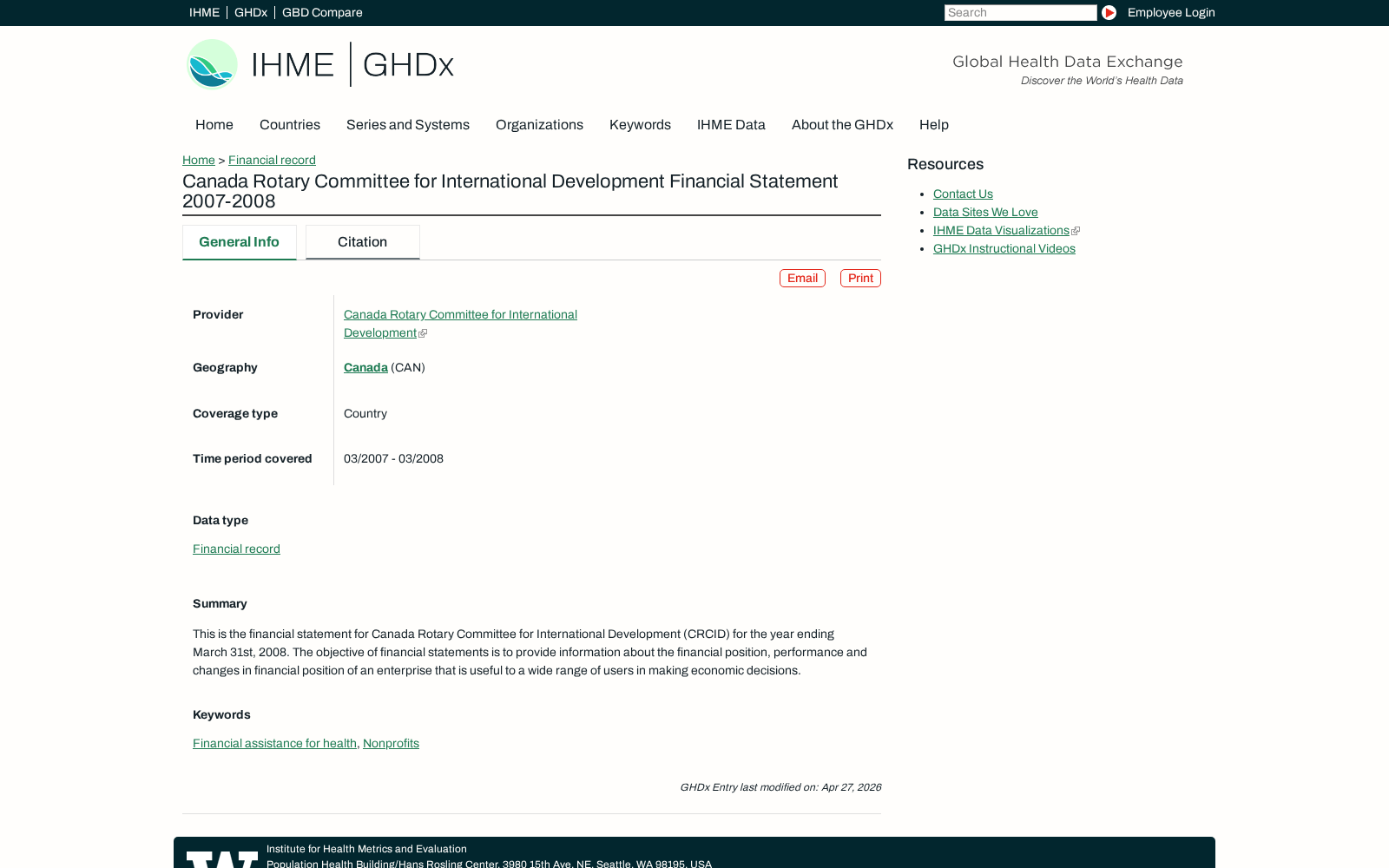
Task: Open Financial record data type link
Action: point(236,549)
